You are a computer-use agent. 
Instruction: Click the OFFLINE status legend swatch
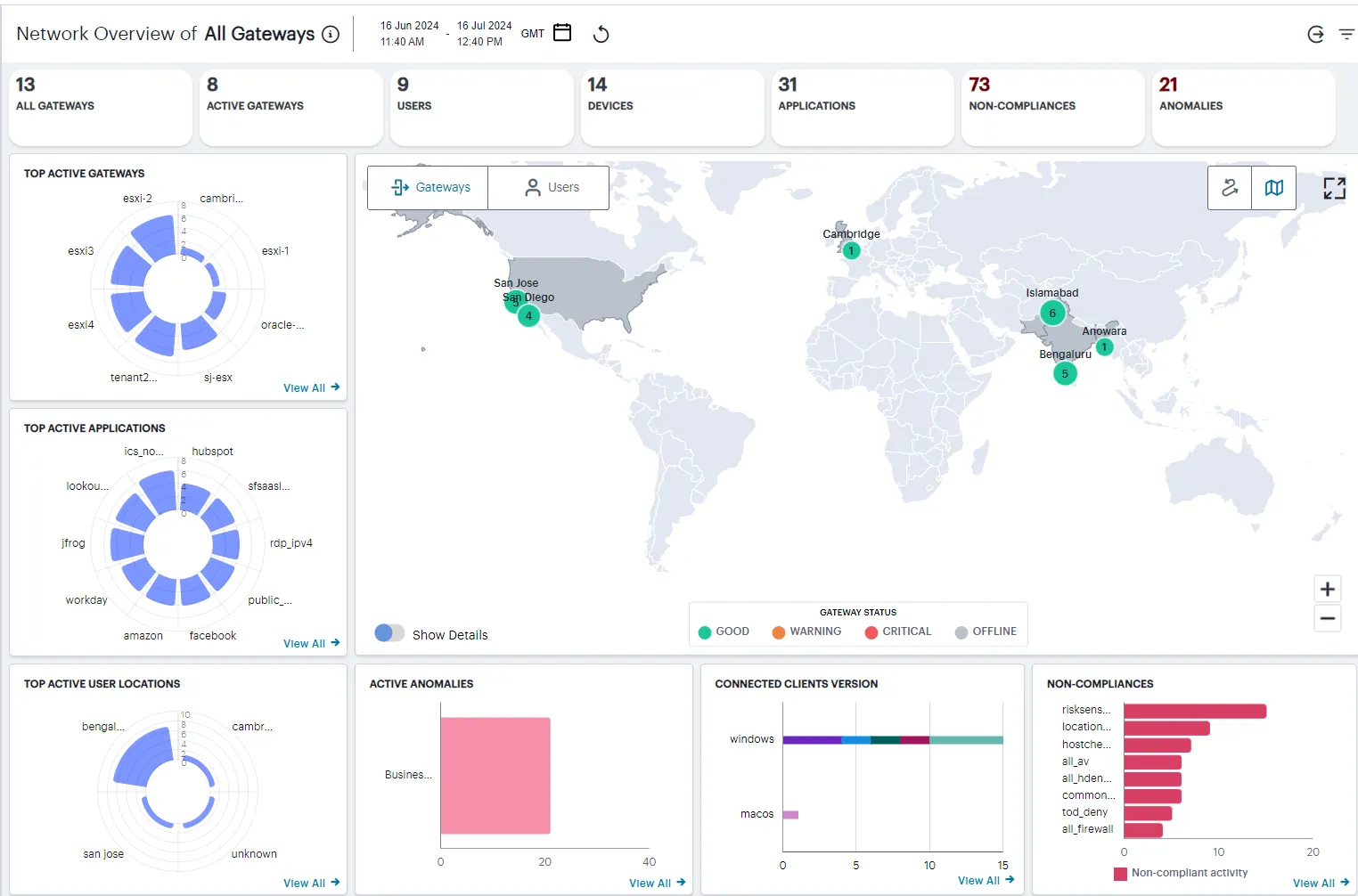point(961,632)
